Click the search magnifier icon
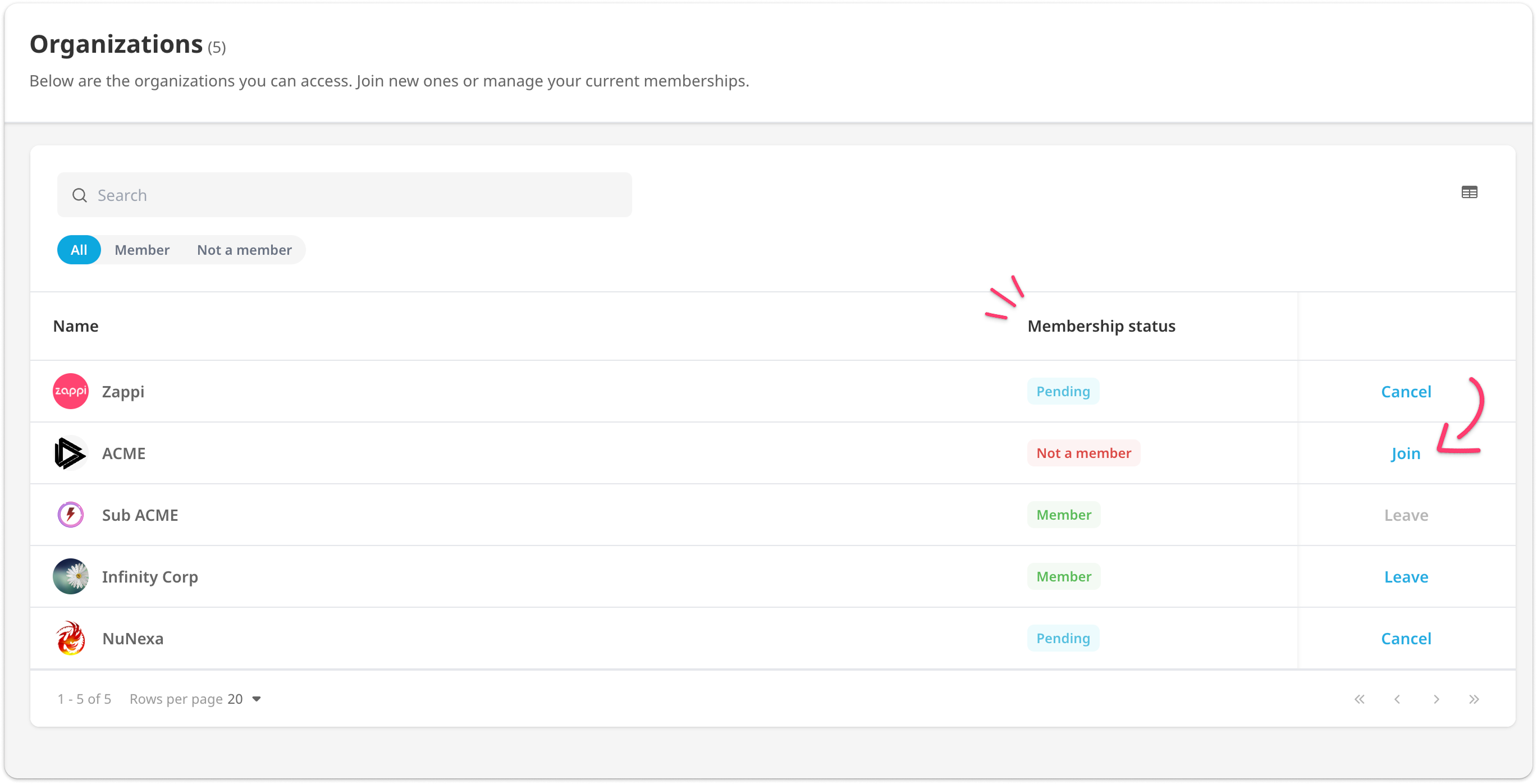 tap(79, 195)
